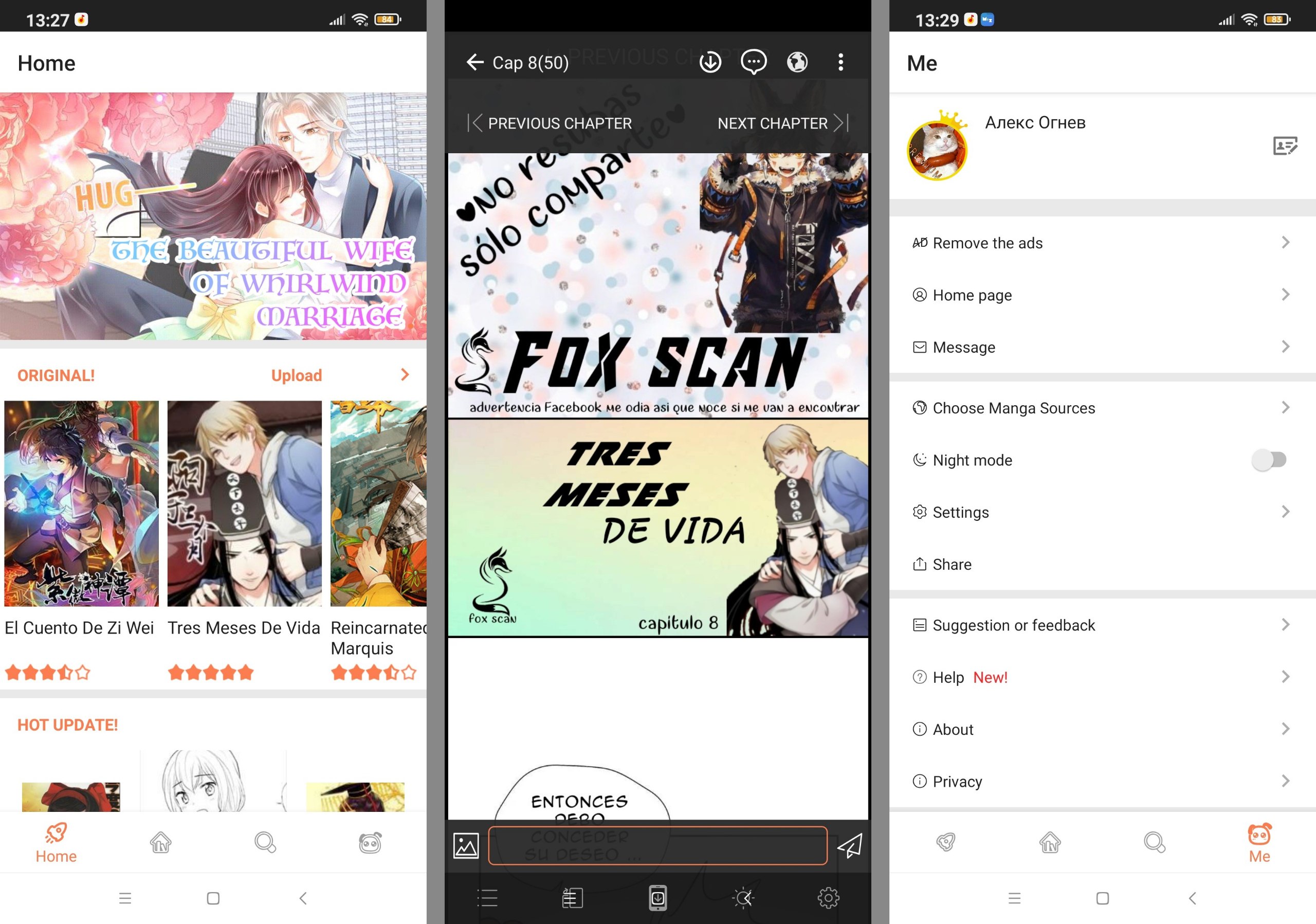Tap PREVIOUS CHAPTER button
The width and height of the screenshot is (1316, 924).
549,124
